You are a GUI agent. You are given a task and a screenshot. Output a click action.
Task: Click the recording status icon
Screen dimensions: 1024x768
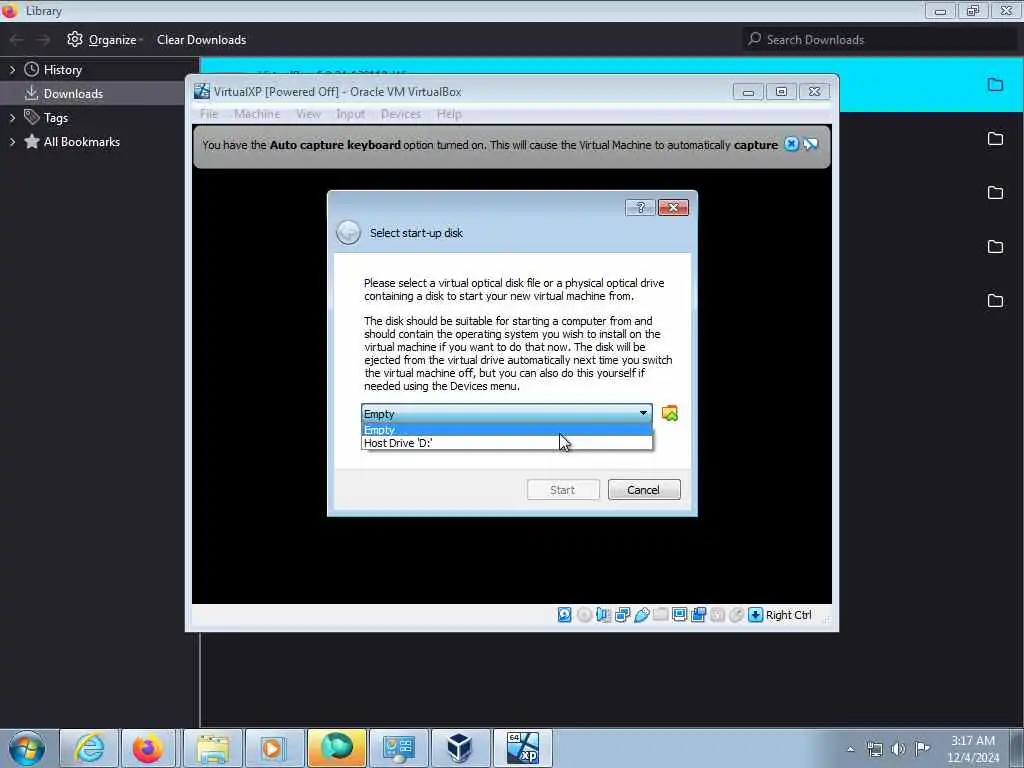[x=698, y=615]
